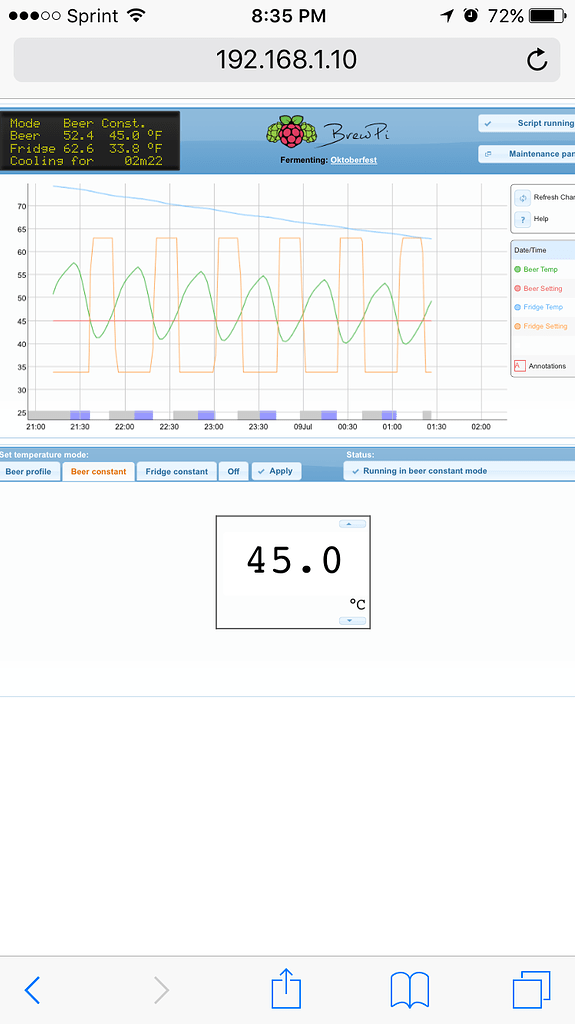Click the Script running button
The height and width of the screenshot is (1024, 575).
527,123
